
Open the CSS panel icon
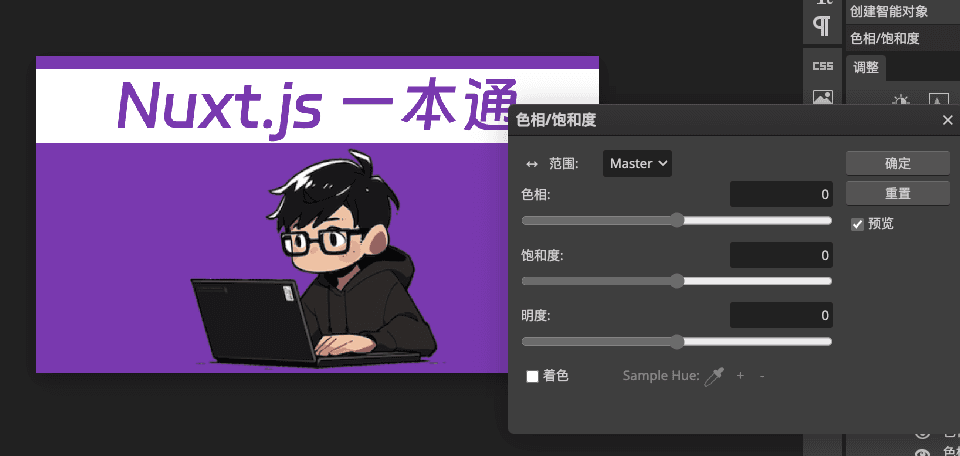tap(822, 66)
